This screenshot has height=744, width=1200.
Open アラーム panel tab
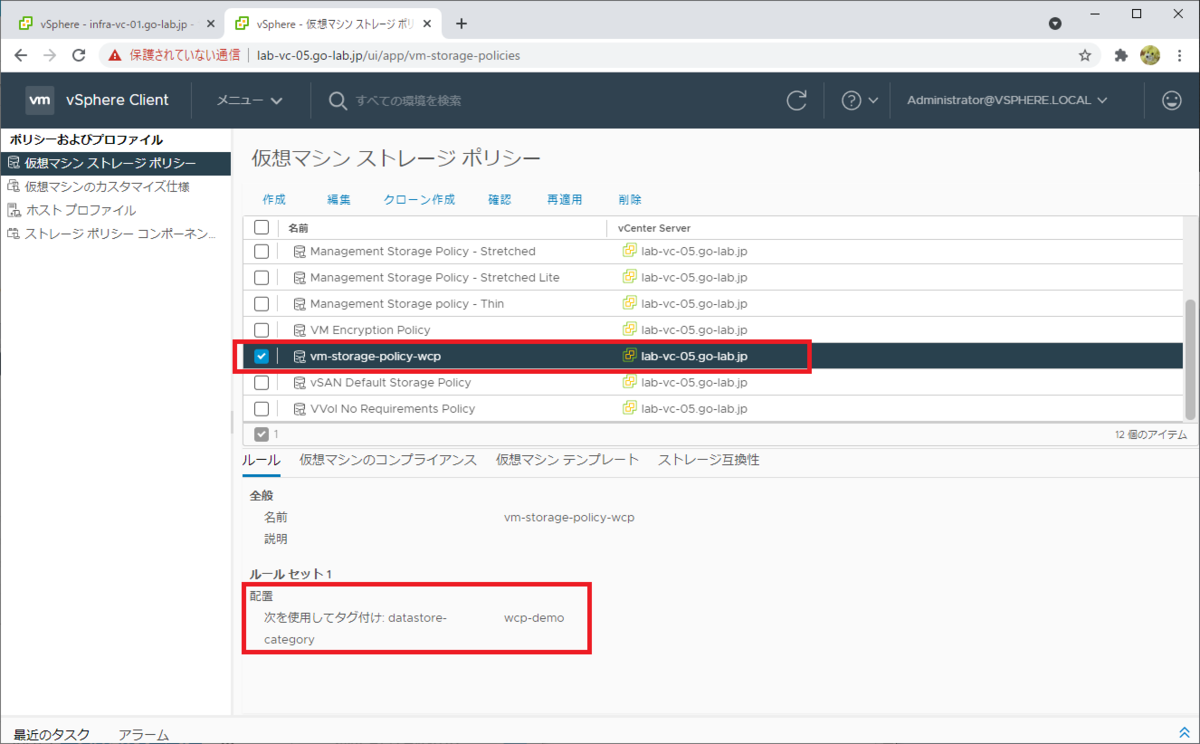pyautogui.click(x=143, y=734)
